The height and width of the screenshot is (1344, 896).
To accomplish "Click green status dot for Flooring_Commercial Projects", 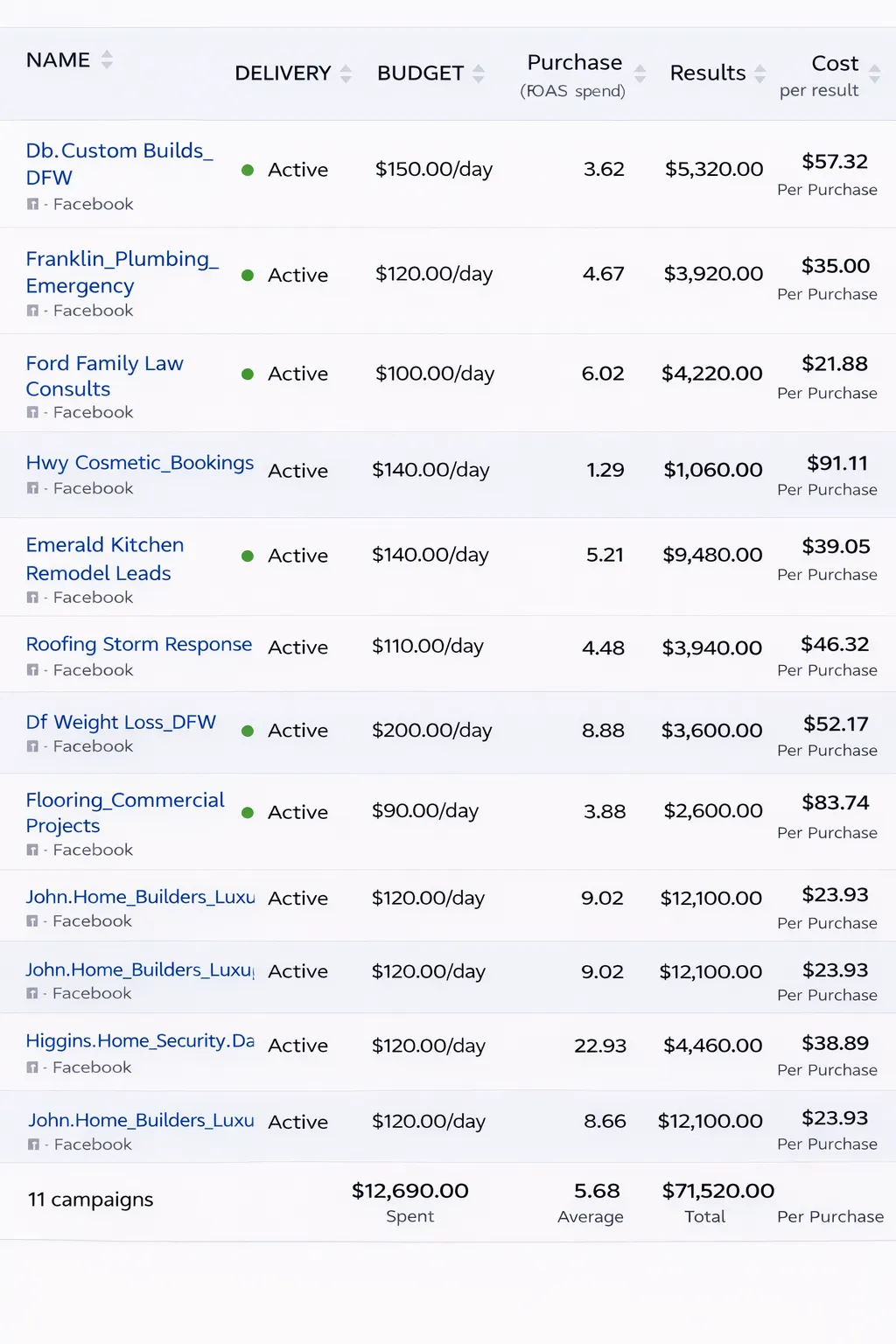I will (248, 812).
